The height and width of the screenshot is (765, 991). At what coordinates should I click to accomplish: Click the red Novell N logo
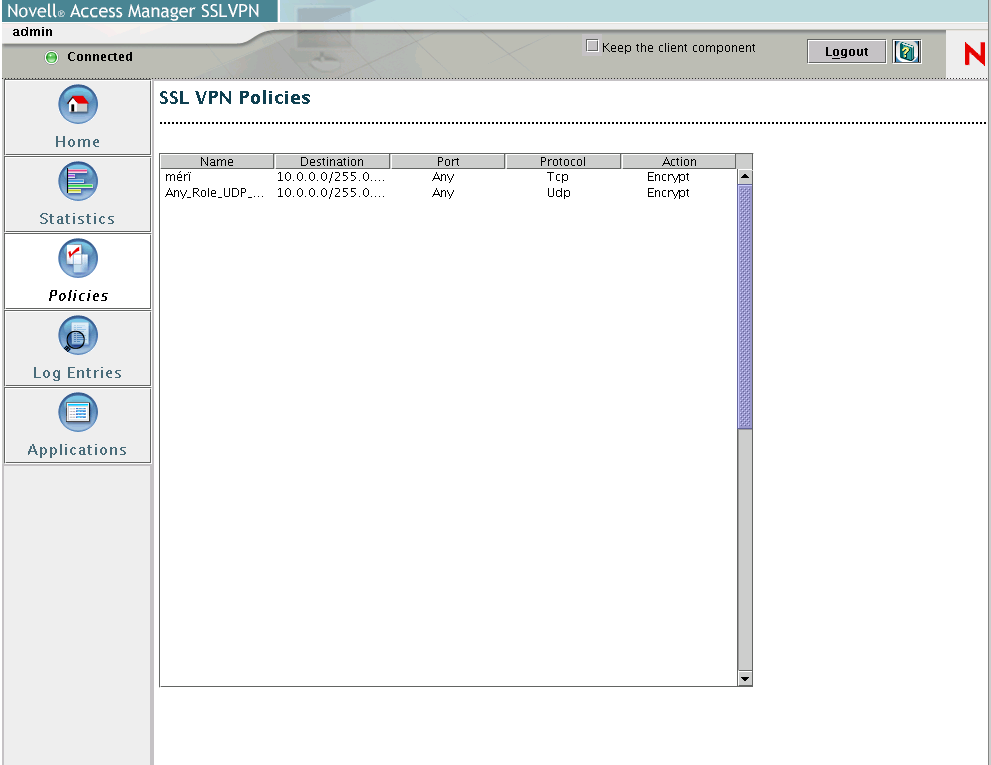975,54
